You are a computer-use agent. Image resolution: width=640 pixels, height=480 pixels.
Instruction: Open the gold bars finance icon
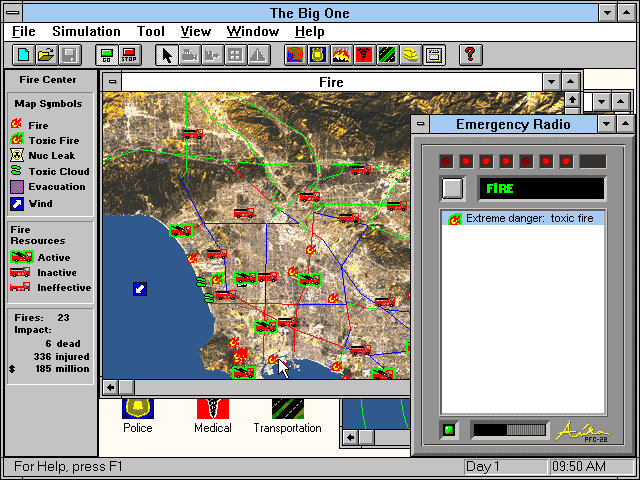[411, 55]
